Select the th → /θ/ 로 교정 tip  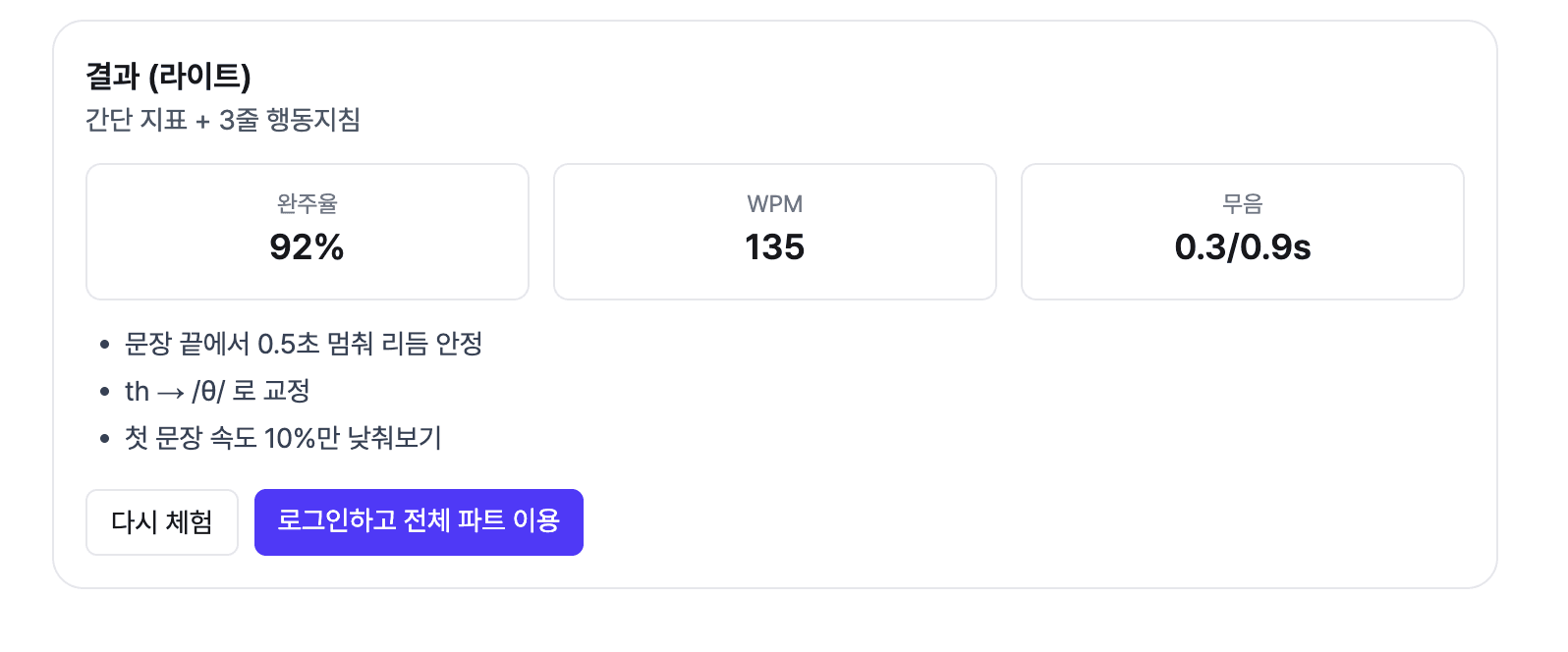[x=218, y=391]
